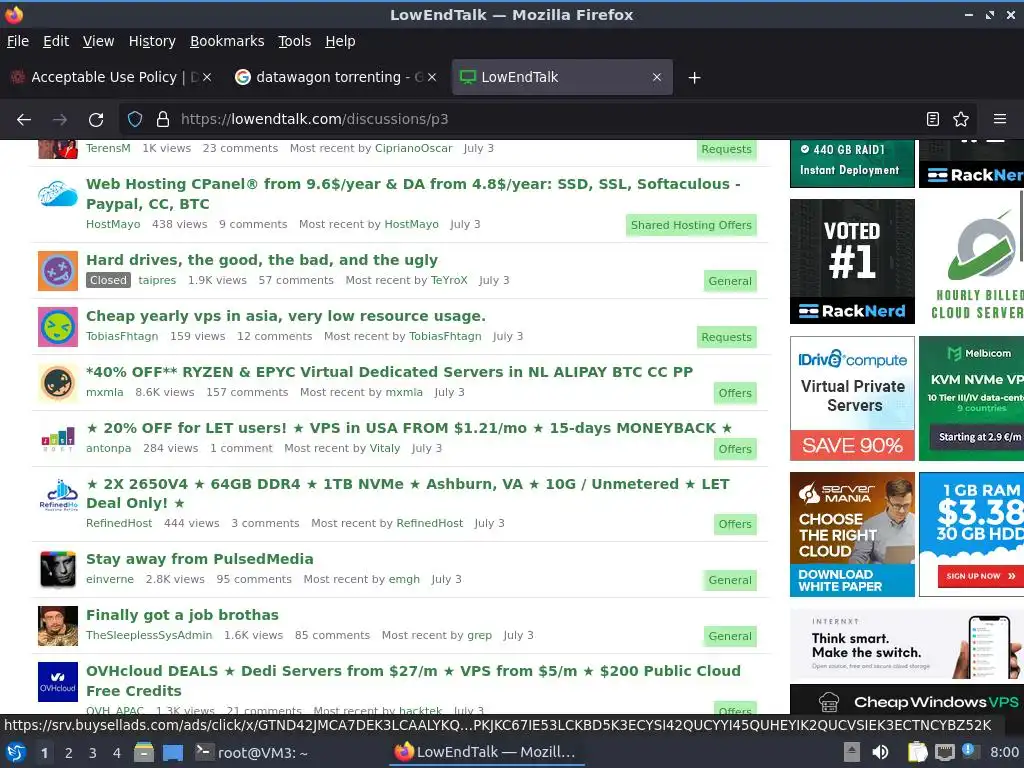
Task: Open antonpa's avatar icon
Action: (57, 440)
